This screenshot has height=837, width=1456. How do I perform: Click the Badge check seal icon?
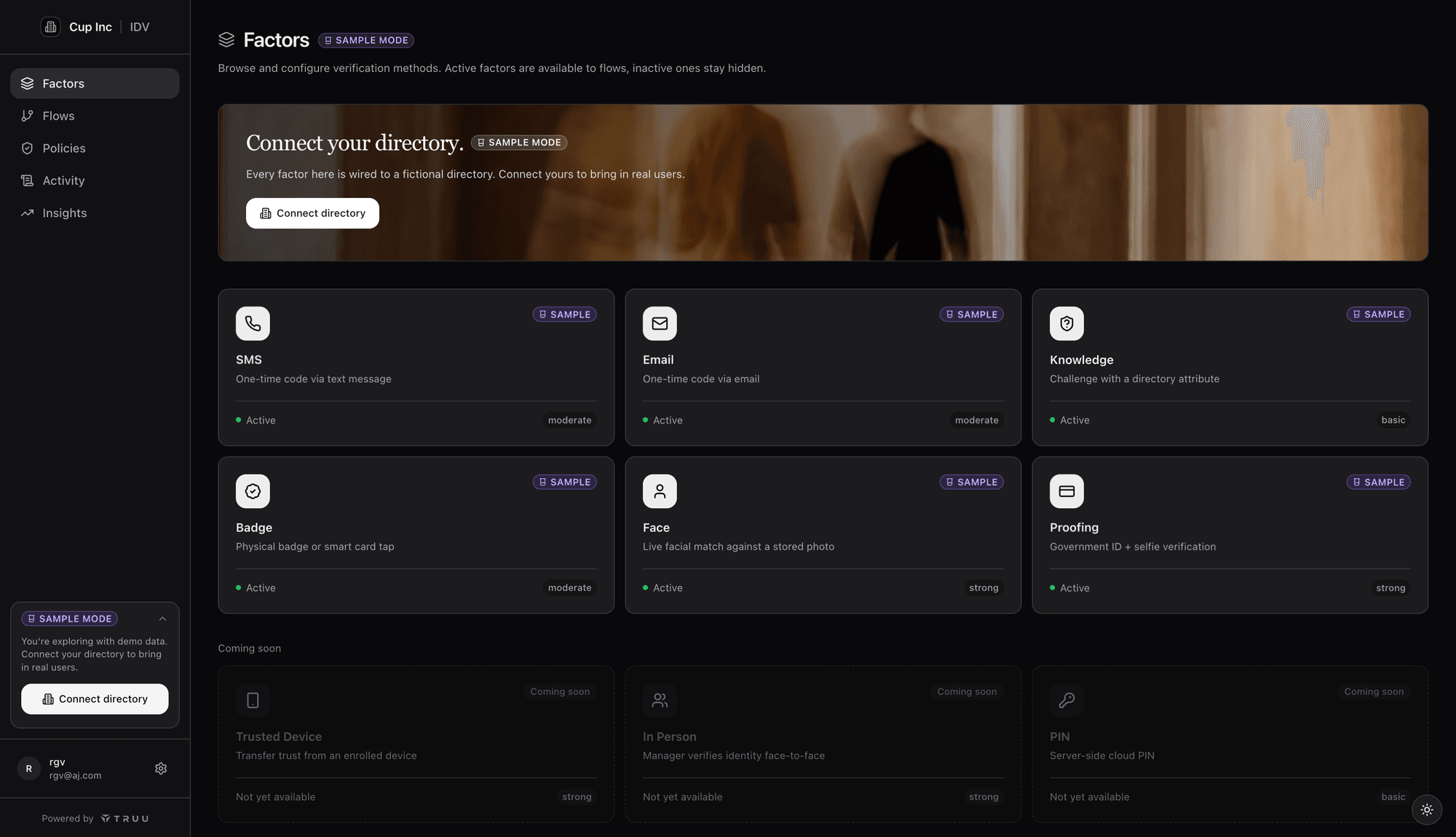(253, 491)
